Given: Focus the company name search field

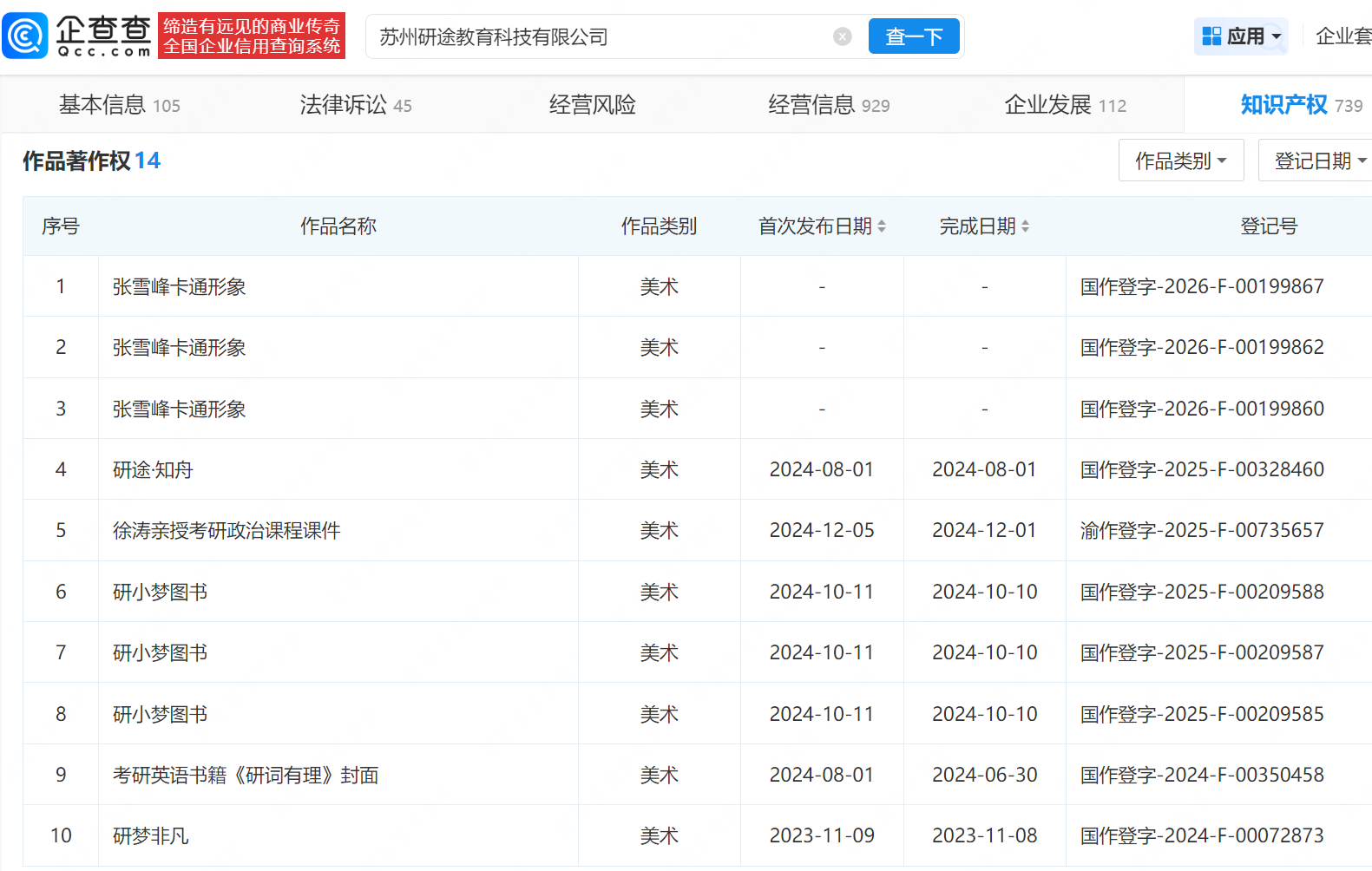Looking at the screenshot, I should click(x=604, y=36).
